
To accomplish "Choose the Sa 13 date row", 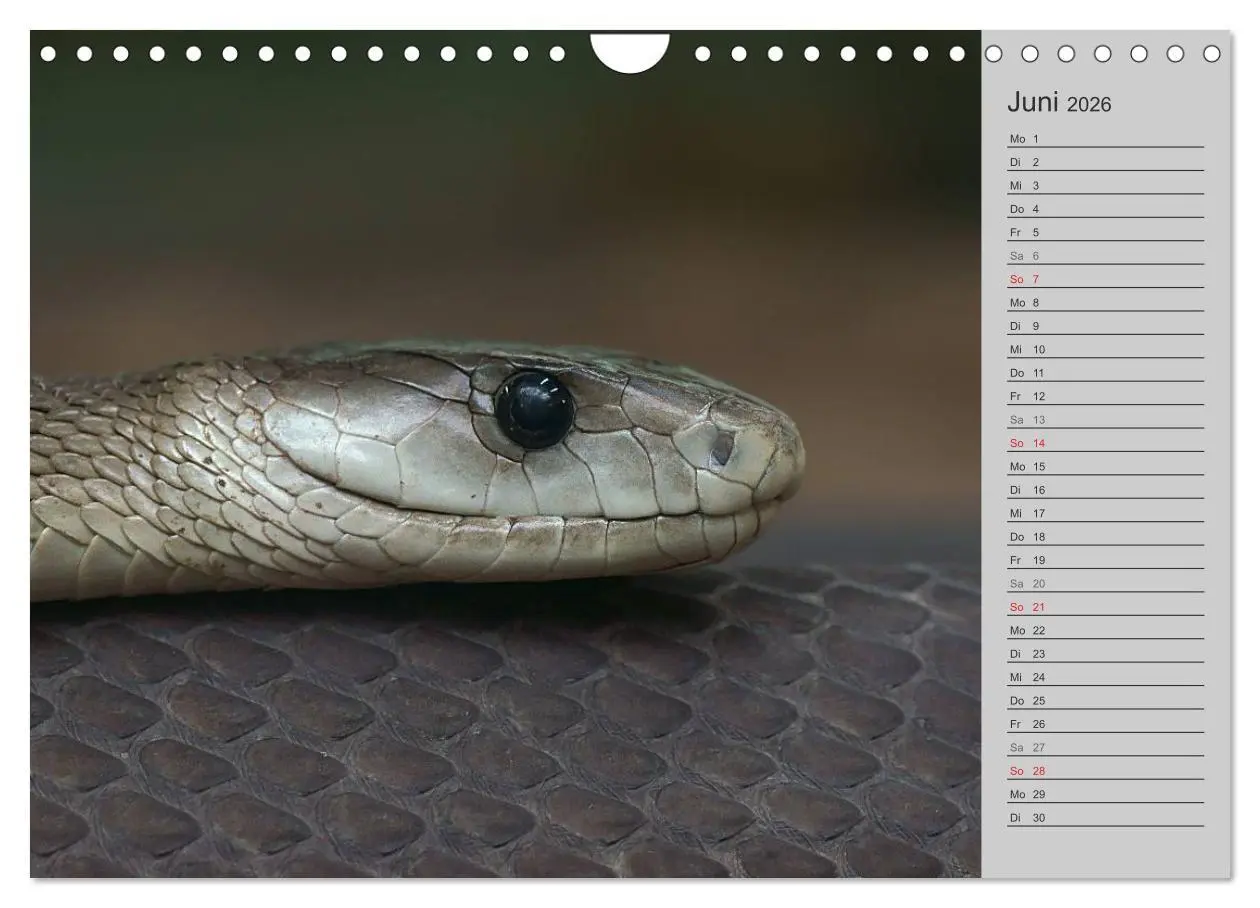I will point(1105,420).
